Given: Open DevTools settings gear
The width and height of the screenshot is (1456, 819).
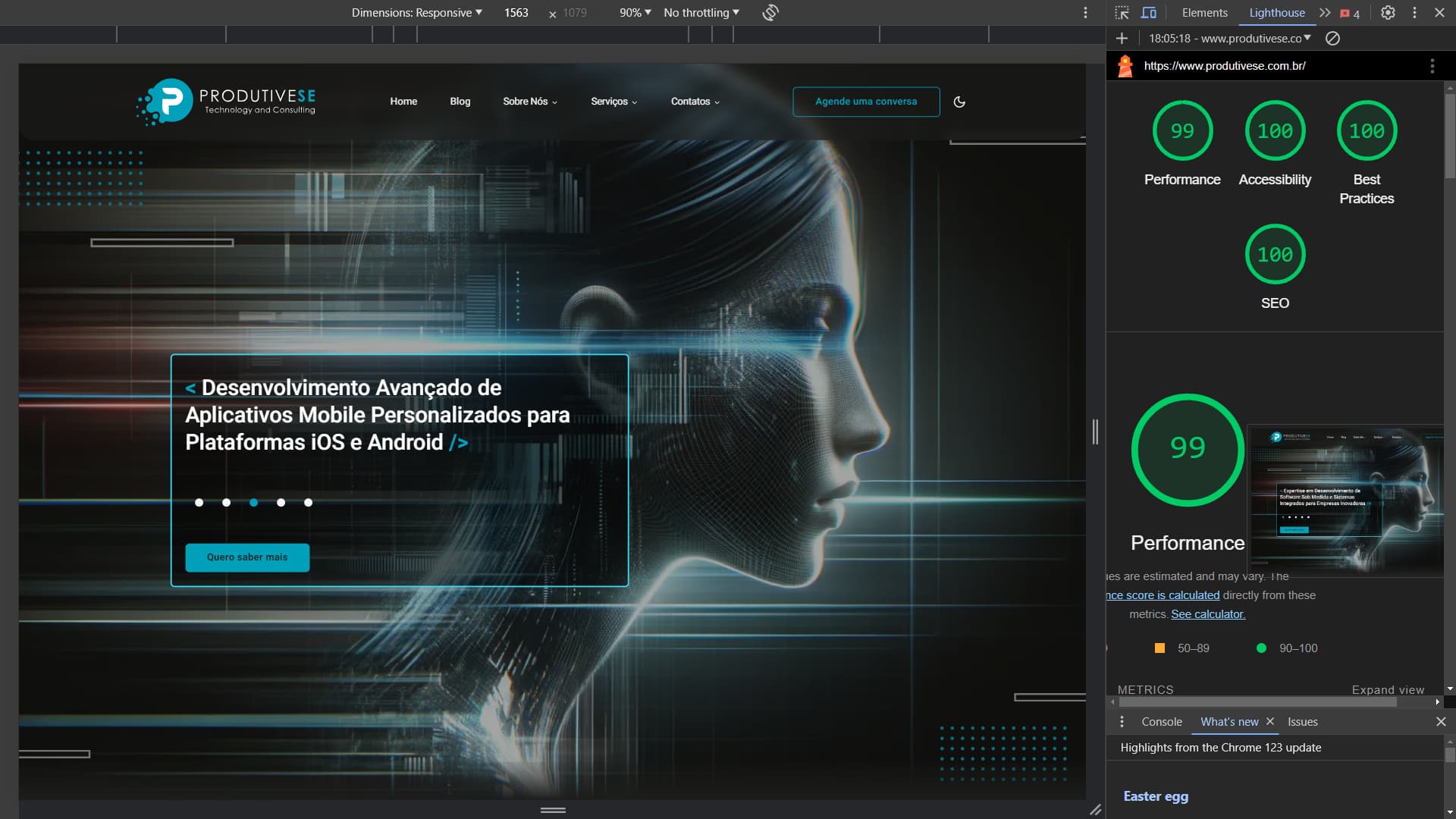Looking at the screenshot, I should (1388, 13).
